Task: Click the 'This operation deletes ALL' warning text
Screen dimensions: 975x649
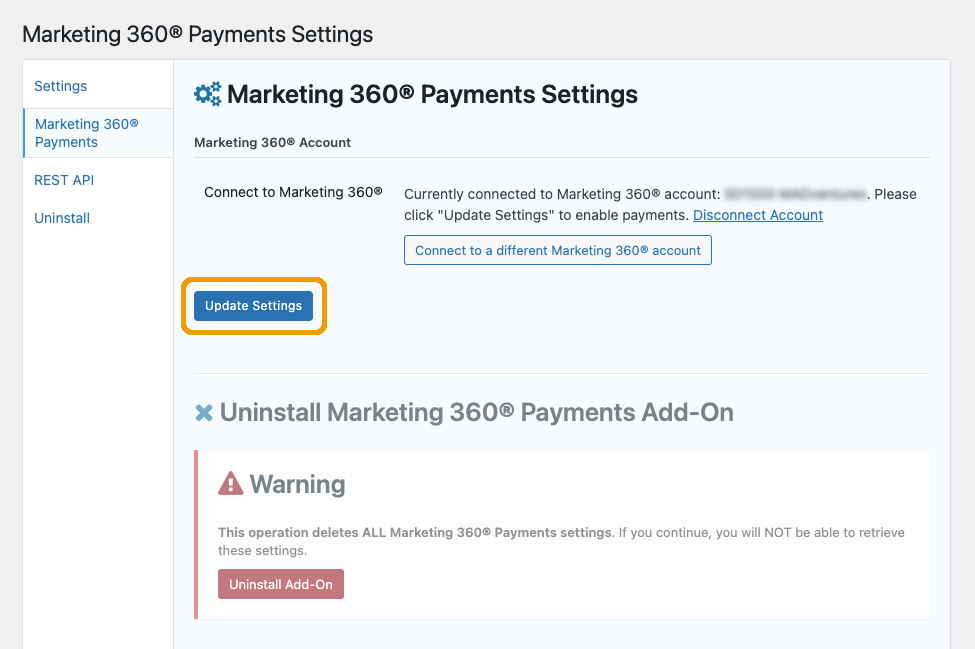Action: click(x=415, y=533)
